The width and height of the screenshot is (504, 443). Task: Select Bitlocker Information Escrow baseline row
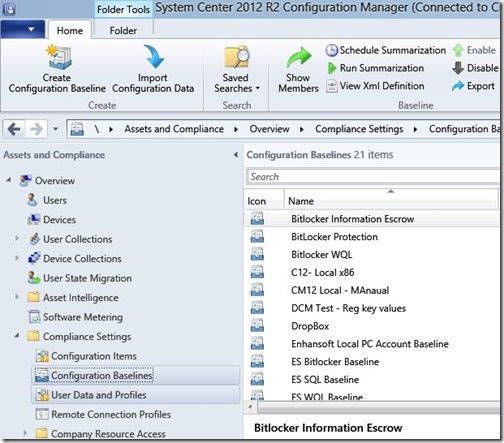point(371,219)
